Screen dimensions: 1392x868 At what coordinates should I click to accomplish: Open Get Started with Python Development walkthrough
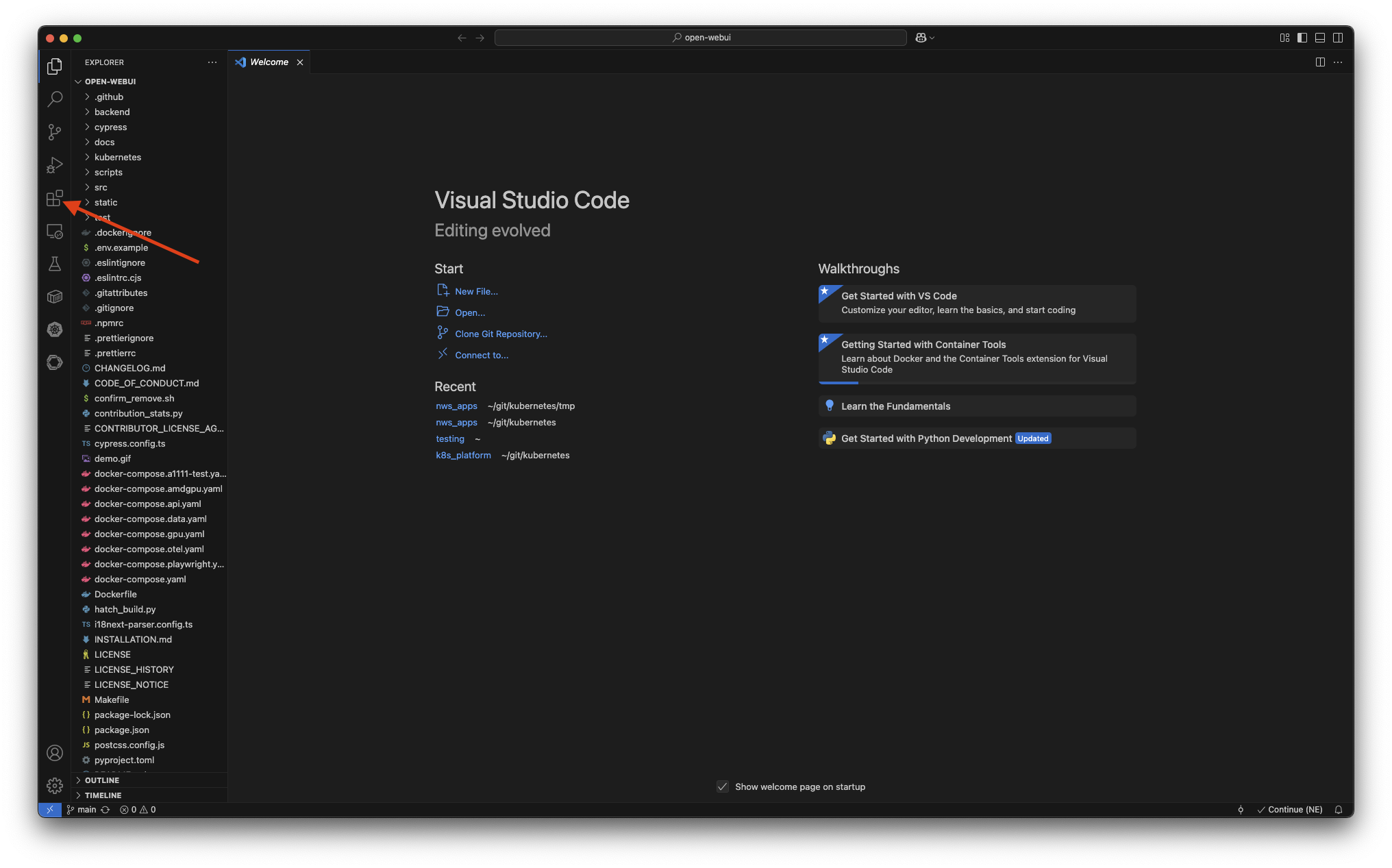click(x=977, y=438)
